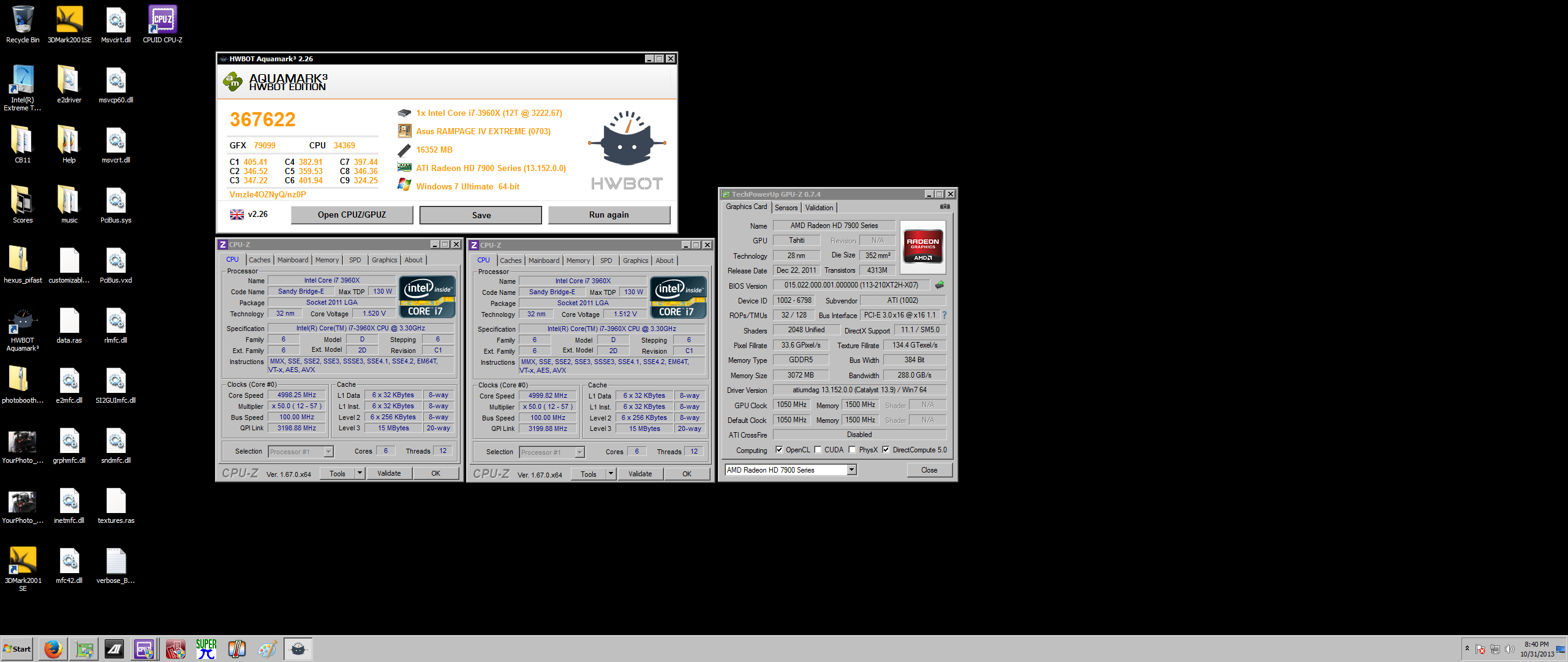This screenshot has height=662, width=1568.
Task: Click the Asus RAMPAGE IV EXTREME text
Action: (483, 131)
